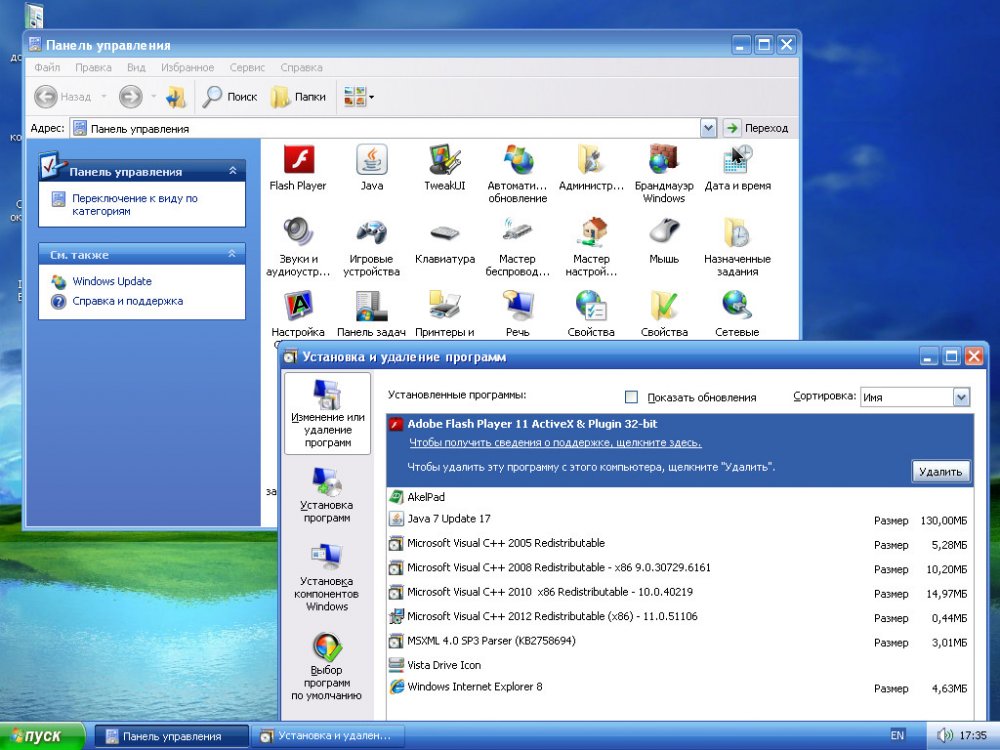Click the Назад back button
The width and height of the screenshot is (1000, 750).
click(x=62, y=97)
